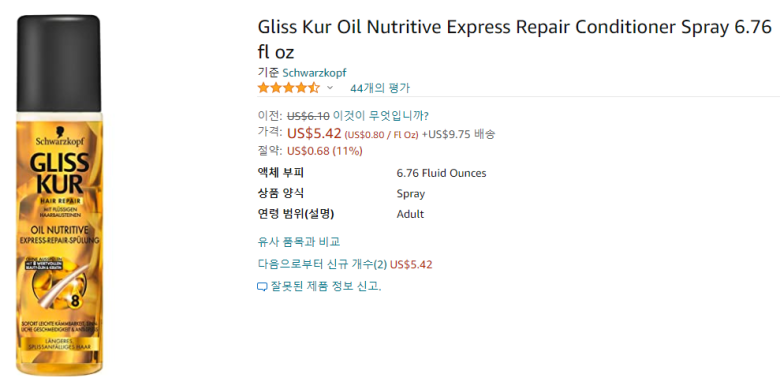
Task: Open the star rating breakdown chevron
Action: 329,88
